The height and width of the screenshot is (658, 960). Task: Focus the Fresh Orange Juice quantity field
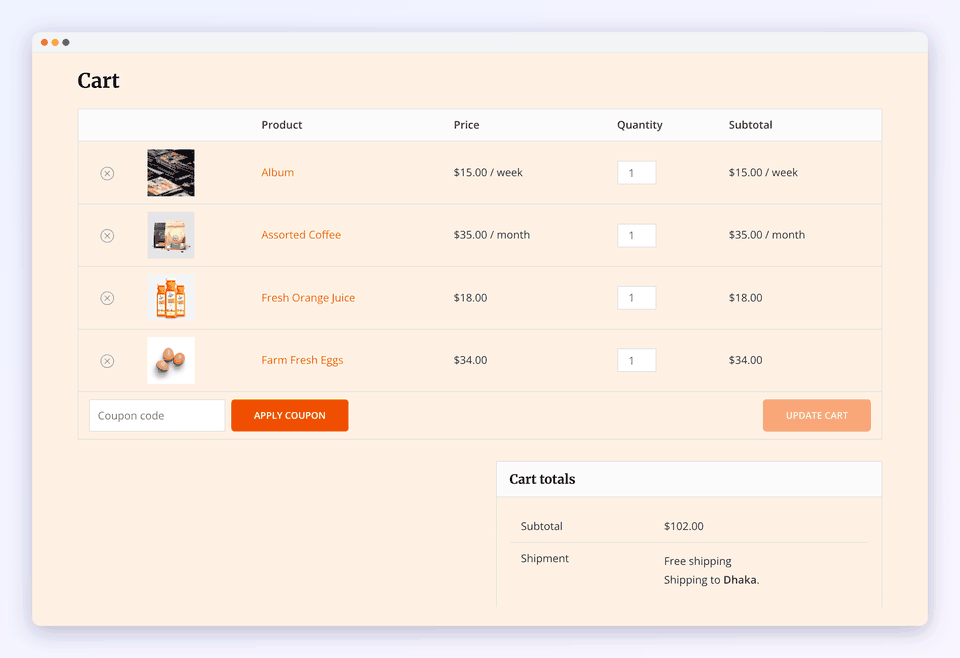(x=637, y=297)
